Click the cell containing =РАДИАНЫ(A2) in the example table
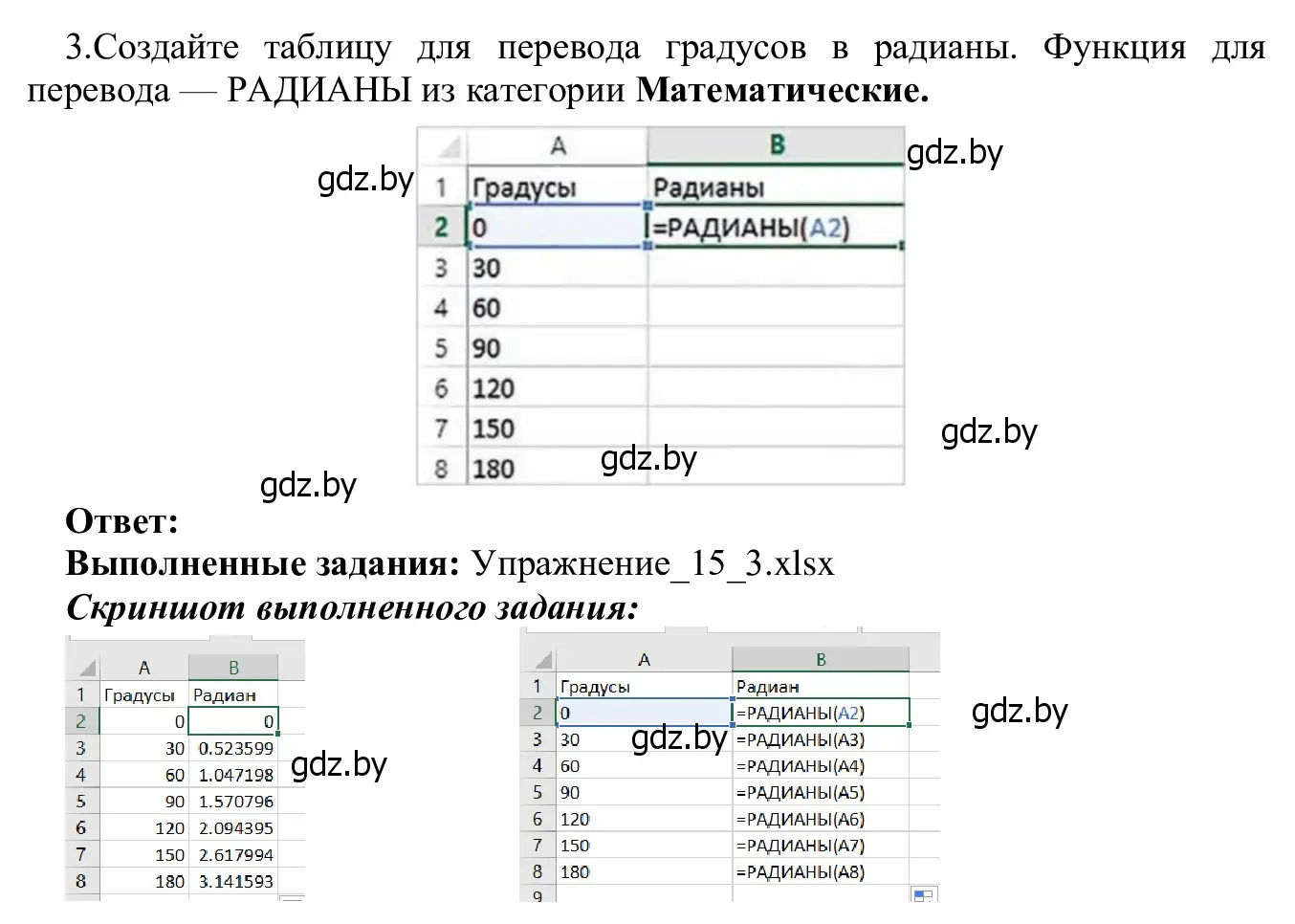This screenshot has height=924, width=1295. tap(776, 227)
